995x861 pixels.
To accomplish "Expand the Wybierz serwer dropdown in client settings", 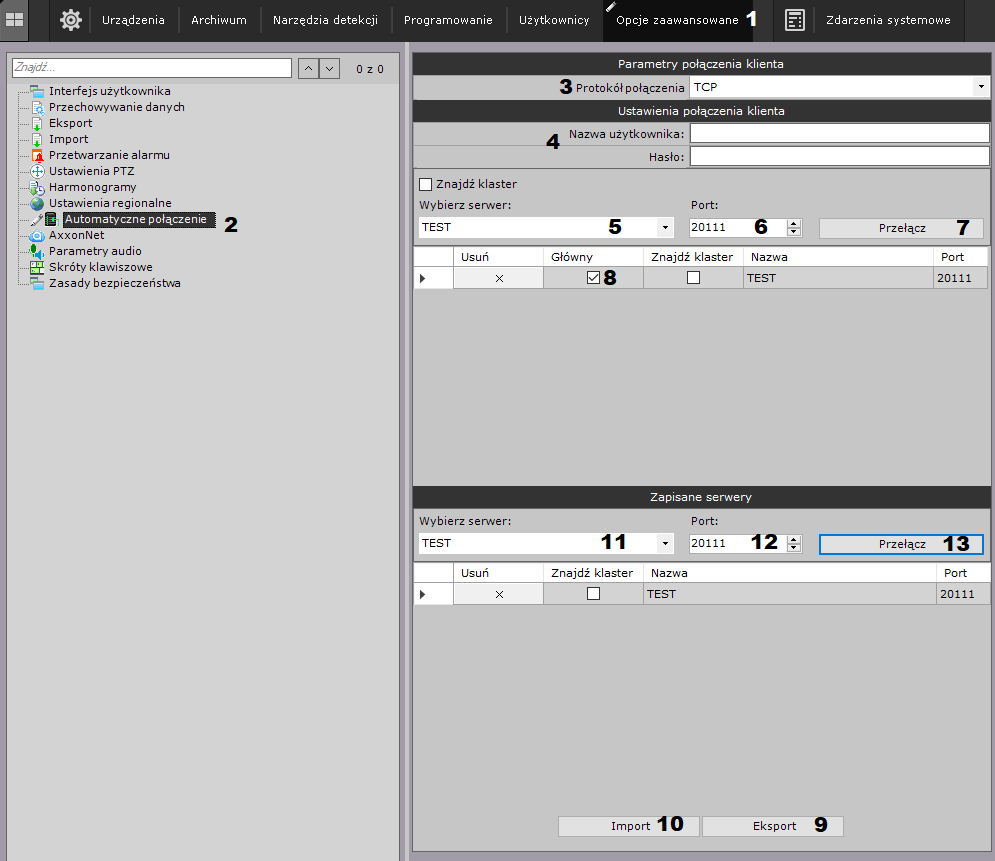I will 665,228.
